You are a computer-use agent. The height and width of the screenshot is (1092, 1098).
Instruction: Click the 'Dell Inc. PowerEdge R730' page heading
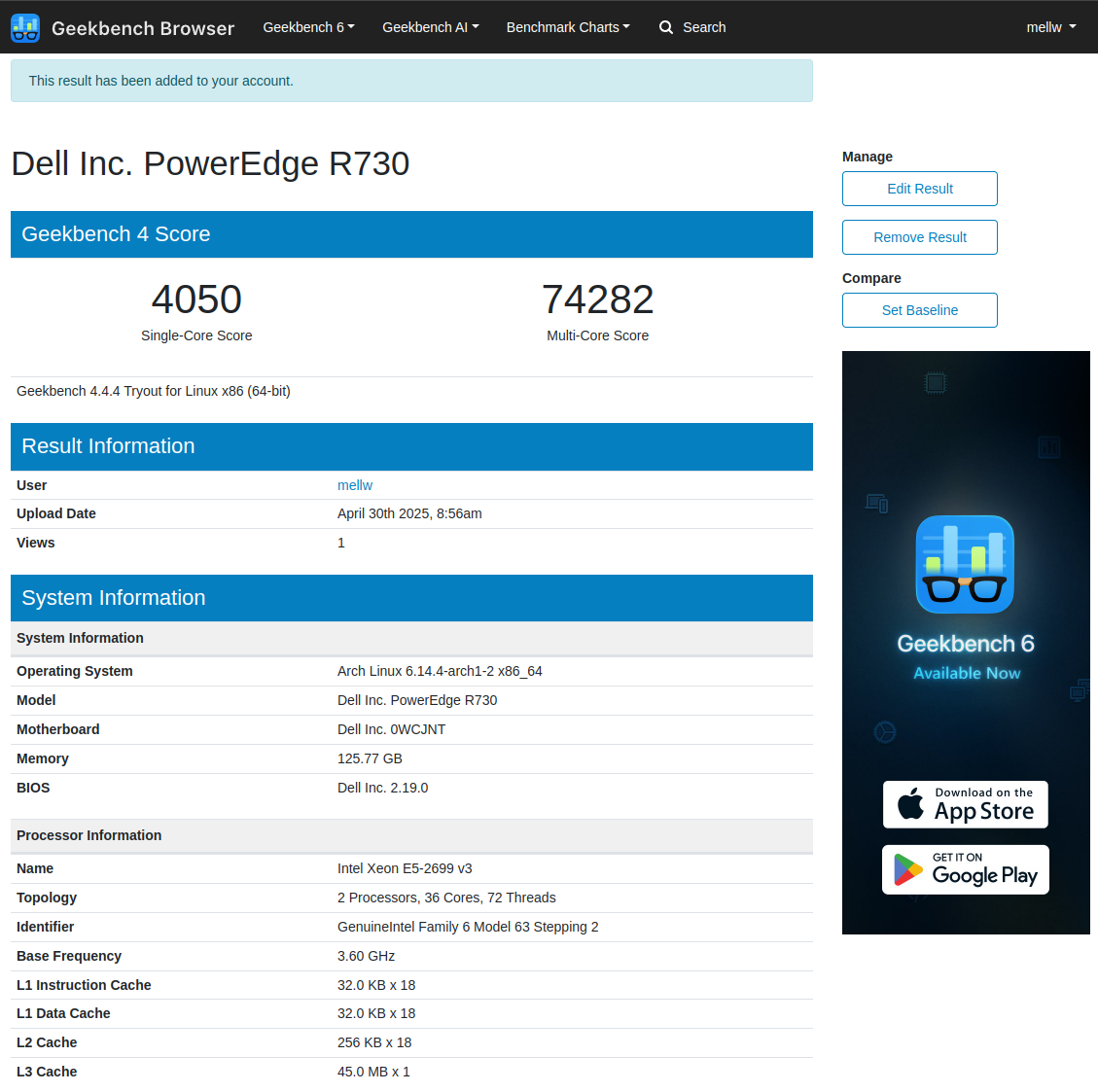tap(210, 163)
